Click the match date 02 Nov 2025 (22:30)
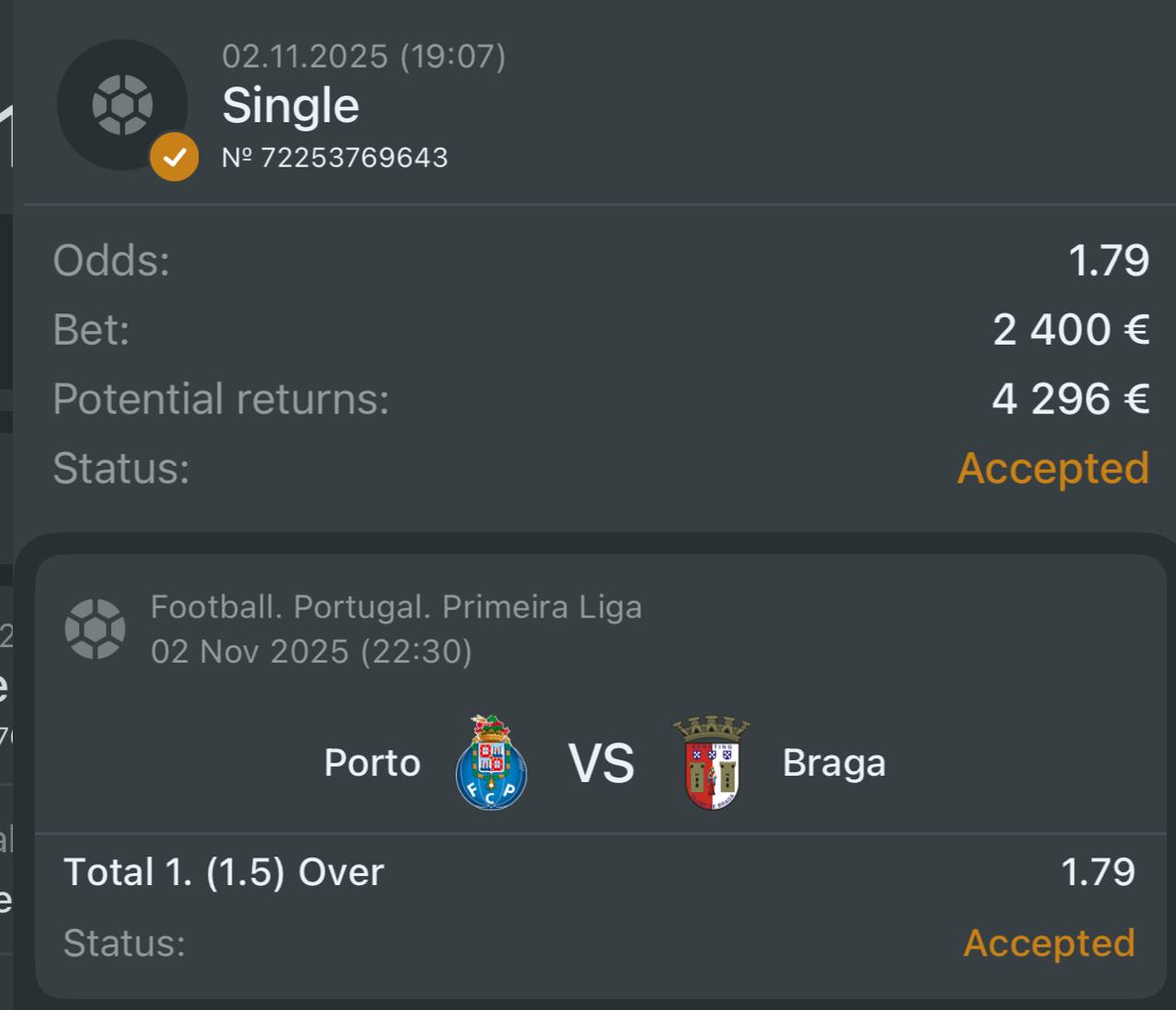 (311, 652)
